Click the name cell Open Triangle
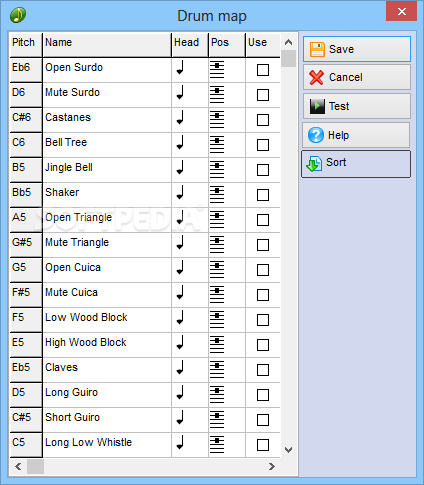The image size is (424, 485). tap(107, 220)
